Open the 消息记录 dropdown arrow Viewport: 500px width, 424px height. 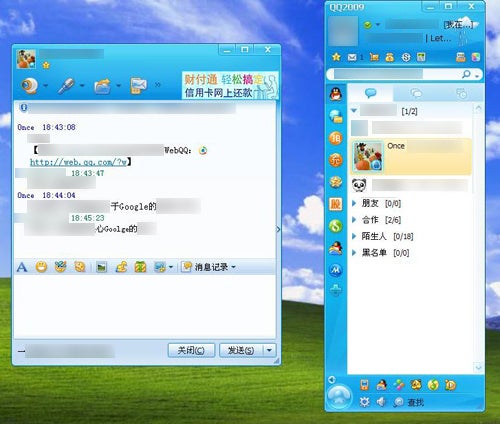tap(233, 267)
